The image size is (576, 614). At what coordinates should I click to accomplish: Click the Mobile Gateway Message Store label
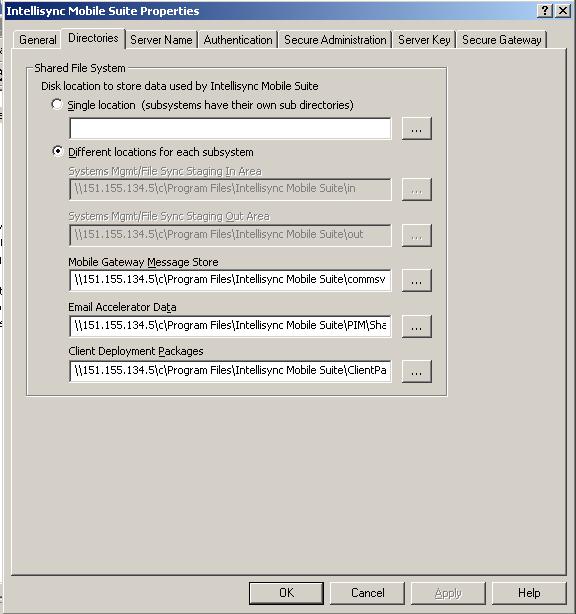(x=143, y=262)
